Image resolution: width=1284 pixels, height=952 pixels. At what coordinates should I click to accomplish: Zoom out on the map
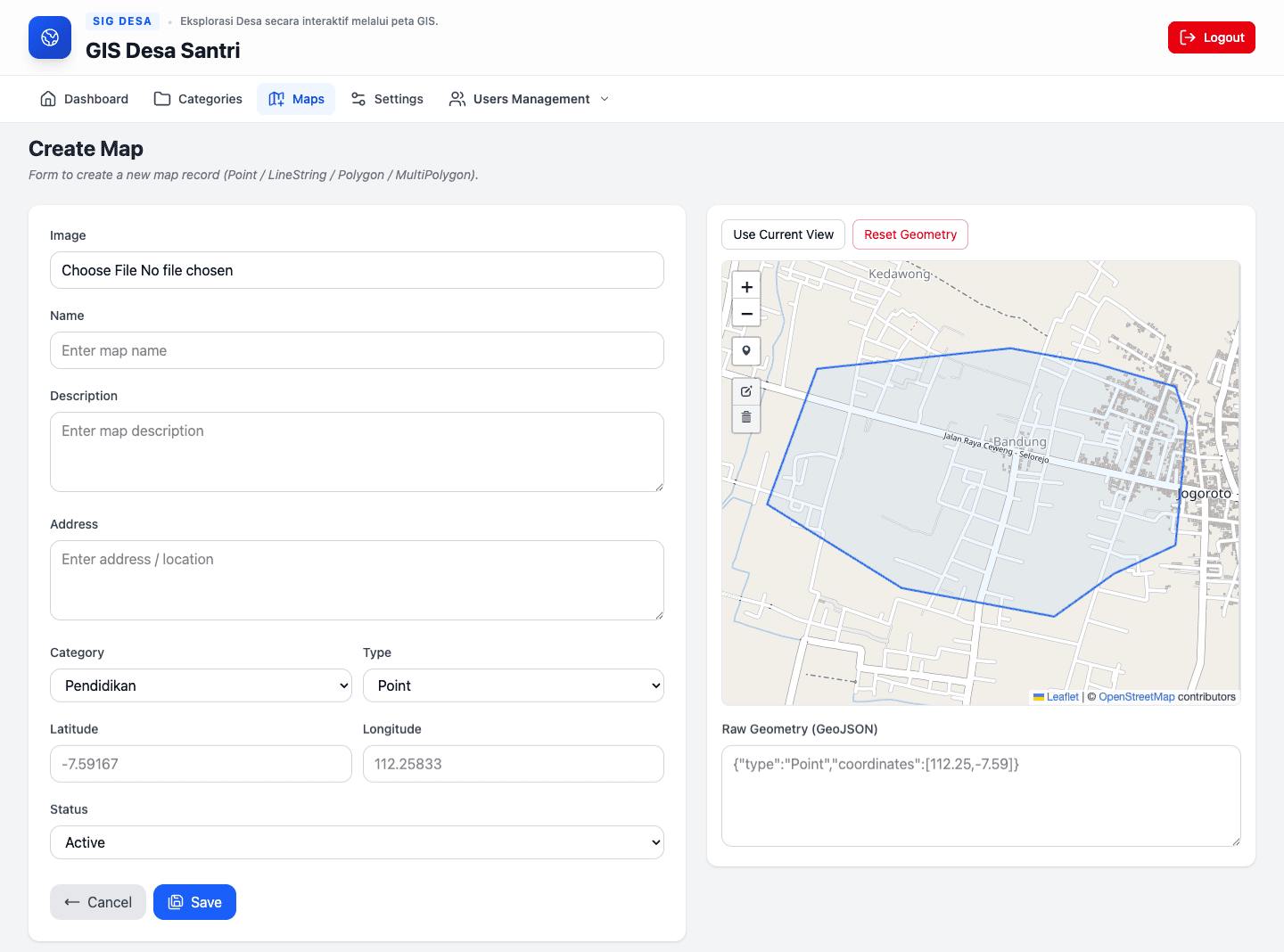click(x=746, y=314)
